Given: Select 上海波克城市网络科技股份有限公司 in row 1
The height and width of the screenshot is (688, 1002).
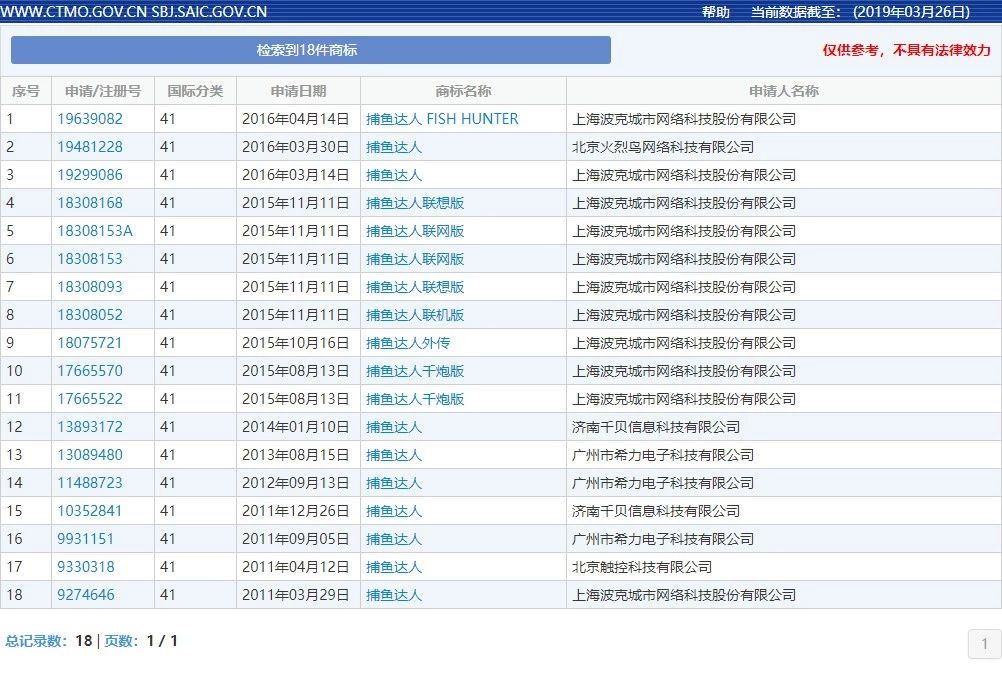Looking at the screenshot, I should coord(684,119).
